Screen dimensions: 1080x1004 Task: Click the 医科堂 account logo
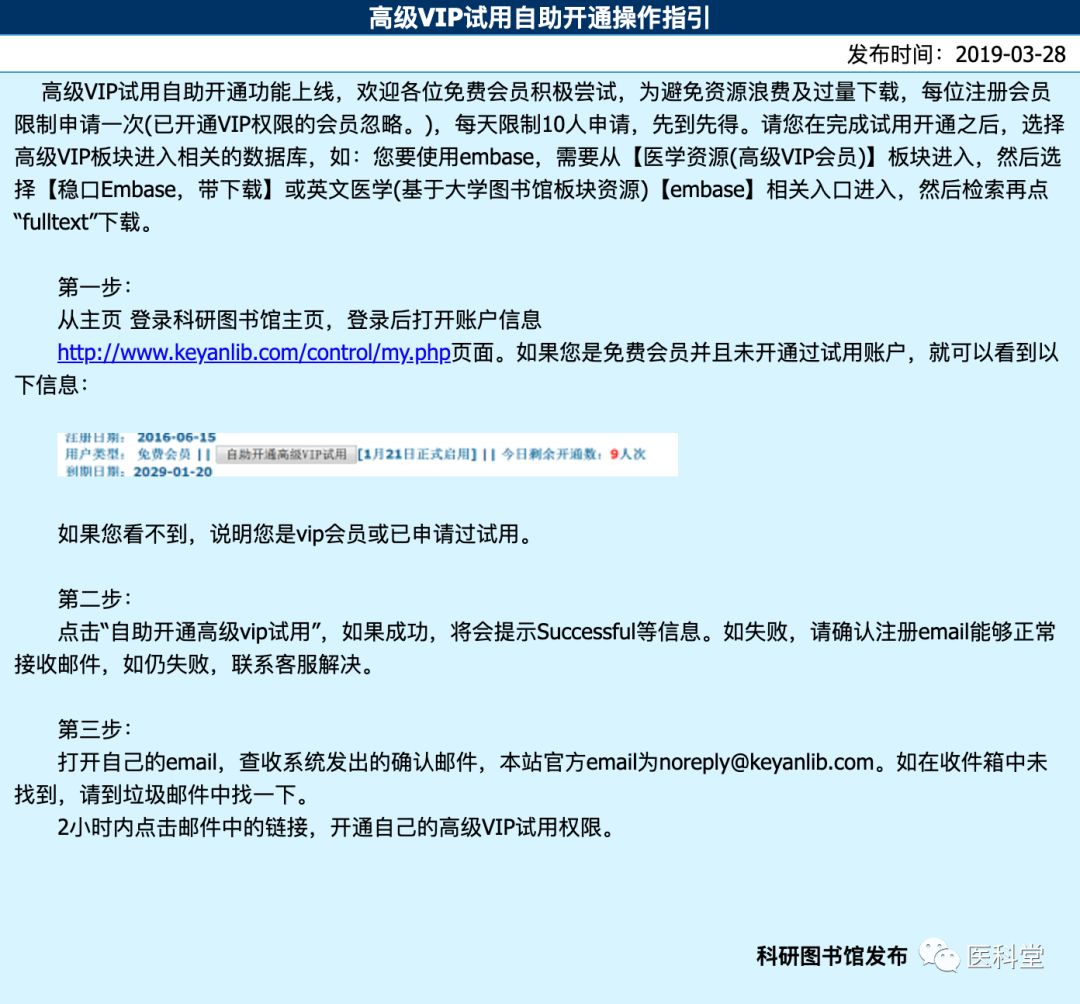point(1005,956)
